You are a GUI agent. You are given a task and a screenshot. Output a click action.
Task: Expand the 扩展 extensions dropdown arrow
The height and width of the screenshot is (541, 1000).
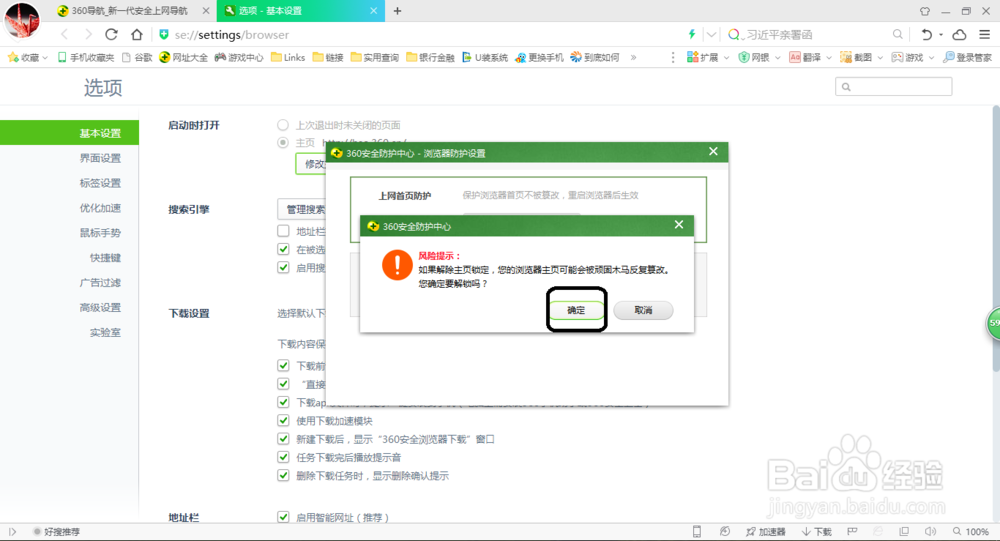[x=726, y=57]
